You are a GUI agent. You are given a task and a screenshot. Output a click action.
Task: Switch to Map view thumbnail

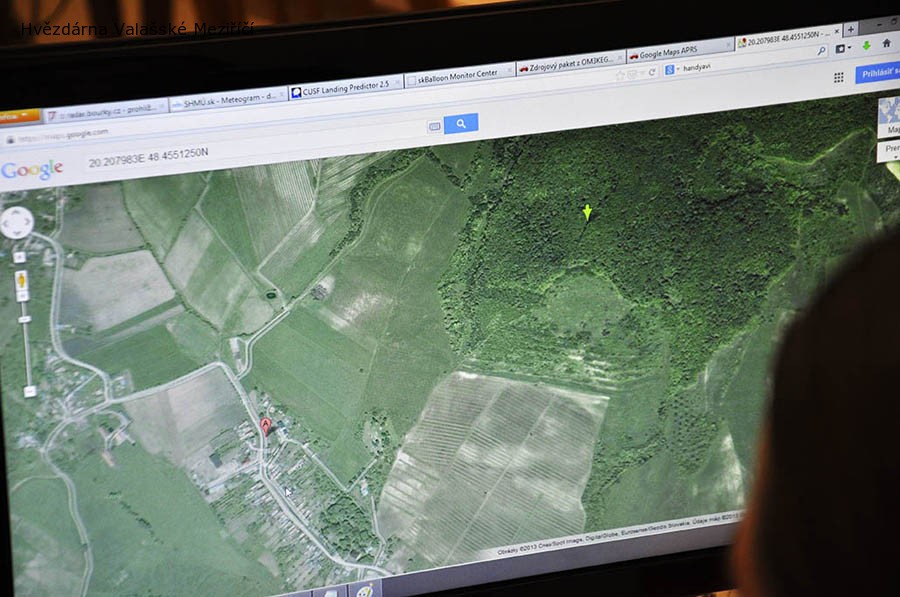tap(889, 117)
